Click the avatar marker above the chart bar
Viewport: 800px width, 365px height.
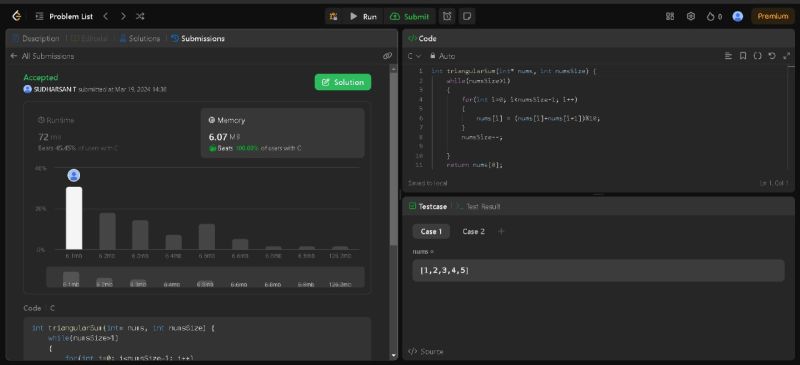point(74,176)
